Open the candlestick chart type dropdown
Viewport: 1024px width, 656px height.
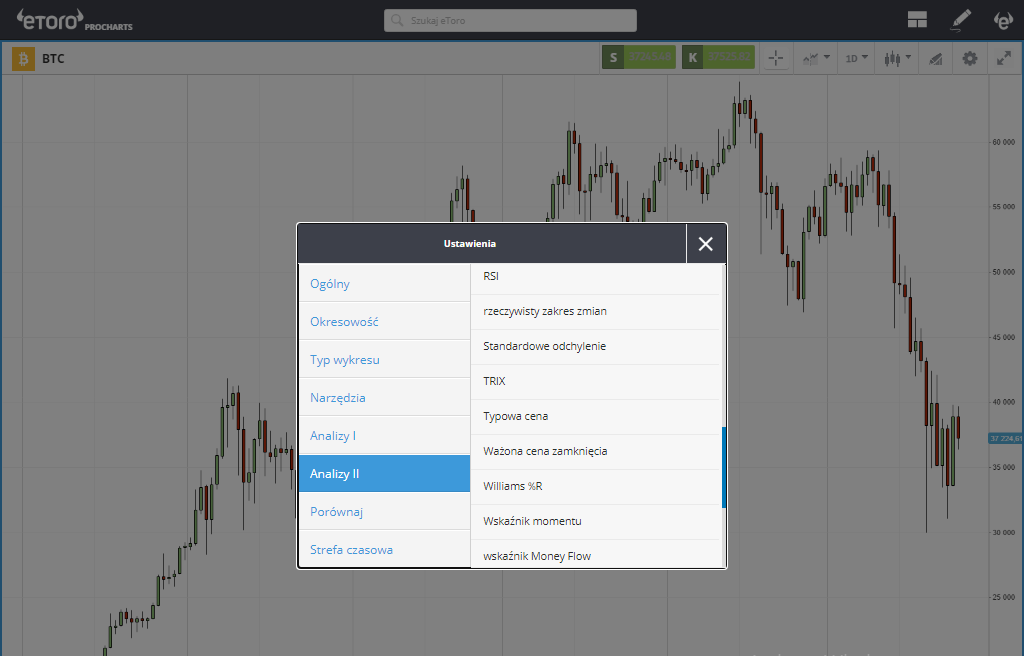(897, 58)
